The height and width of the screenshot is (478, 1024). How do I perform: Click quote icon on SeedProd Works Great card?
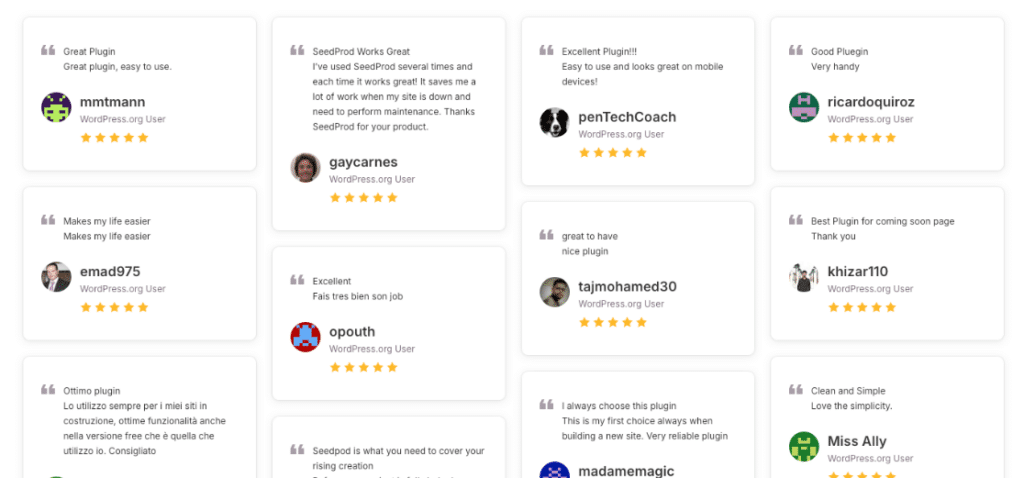[x=297, y=50]
